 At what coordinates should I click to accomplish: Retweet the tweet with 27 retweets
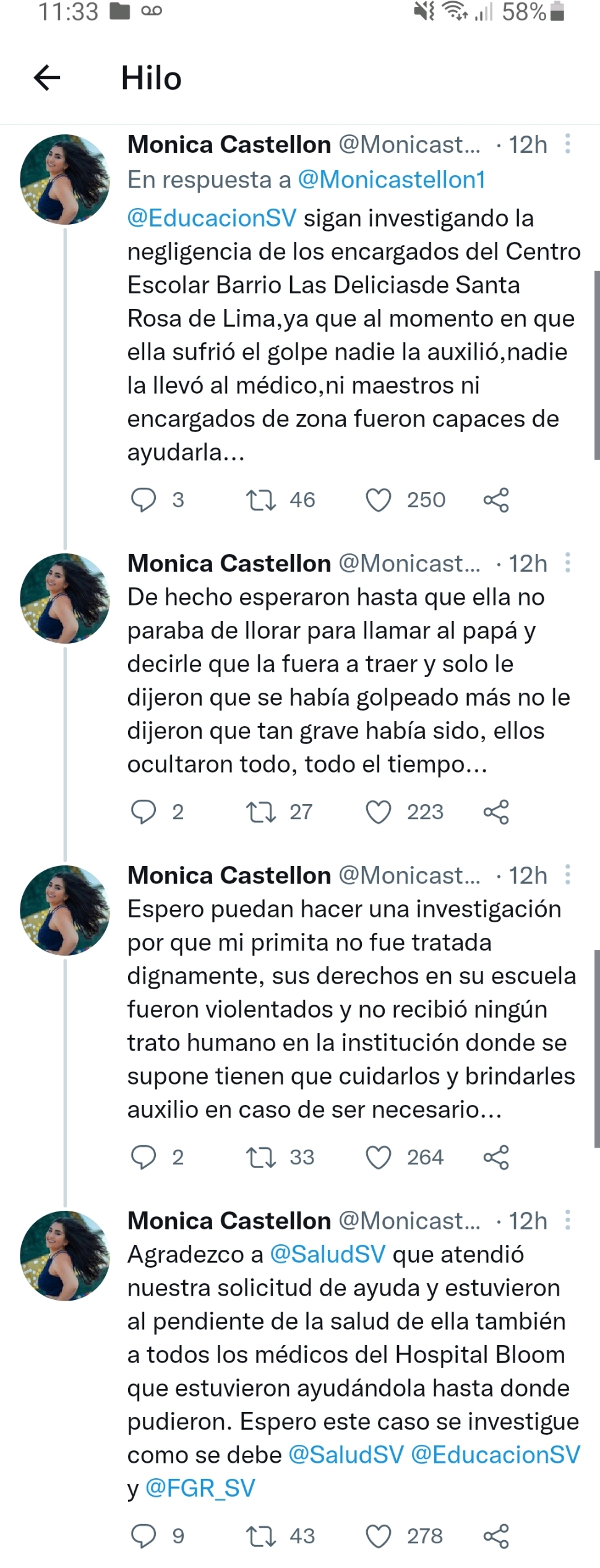(261, 812)
